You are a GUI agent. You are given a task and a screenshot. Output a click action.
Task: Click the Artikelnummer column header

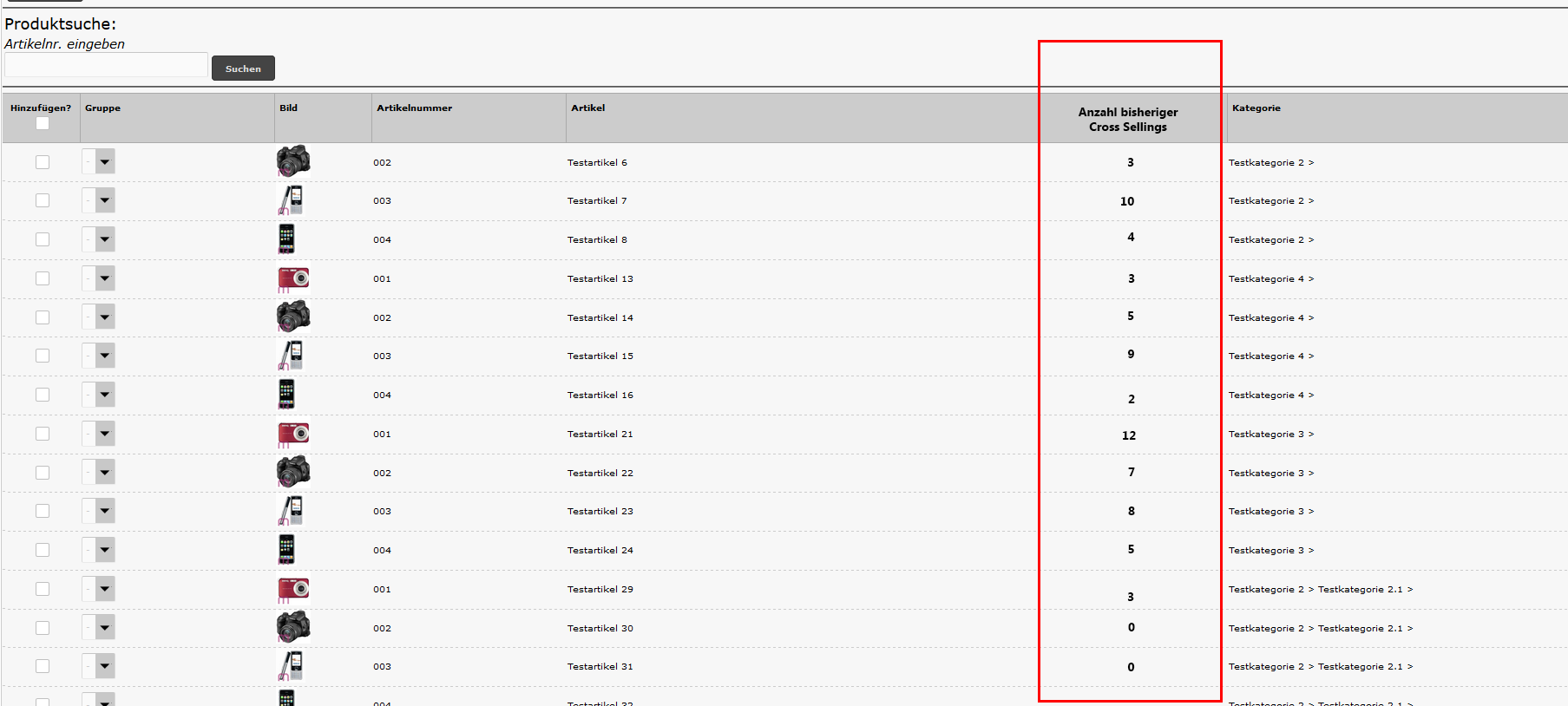414,108
